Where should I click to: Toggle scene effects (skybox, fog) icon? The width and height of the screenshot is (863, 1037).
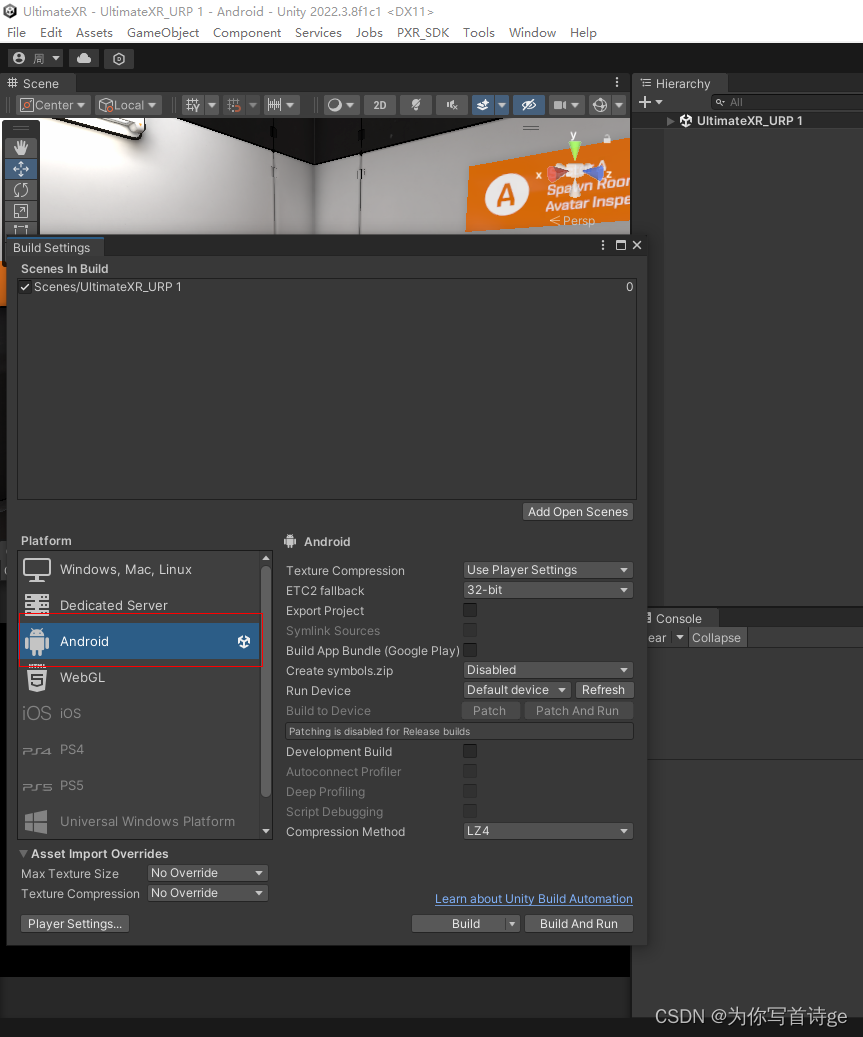[x=483, y=104]
